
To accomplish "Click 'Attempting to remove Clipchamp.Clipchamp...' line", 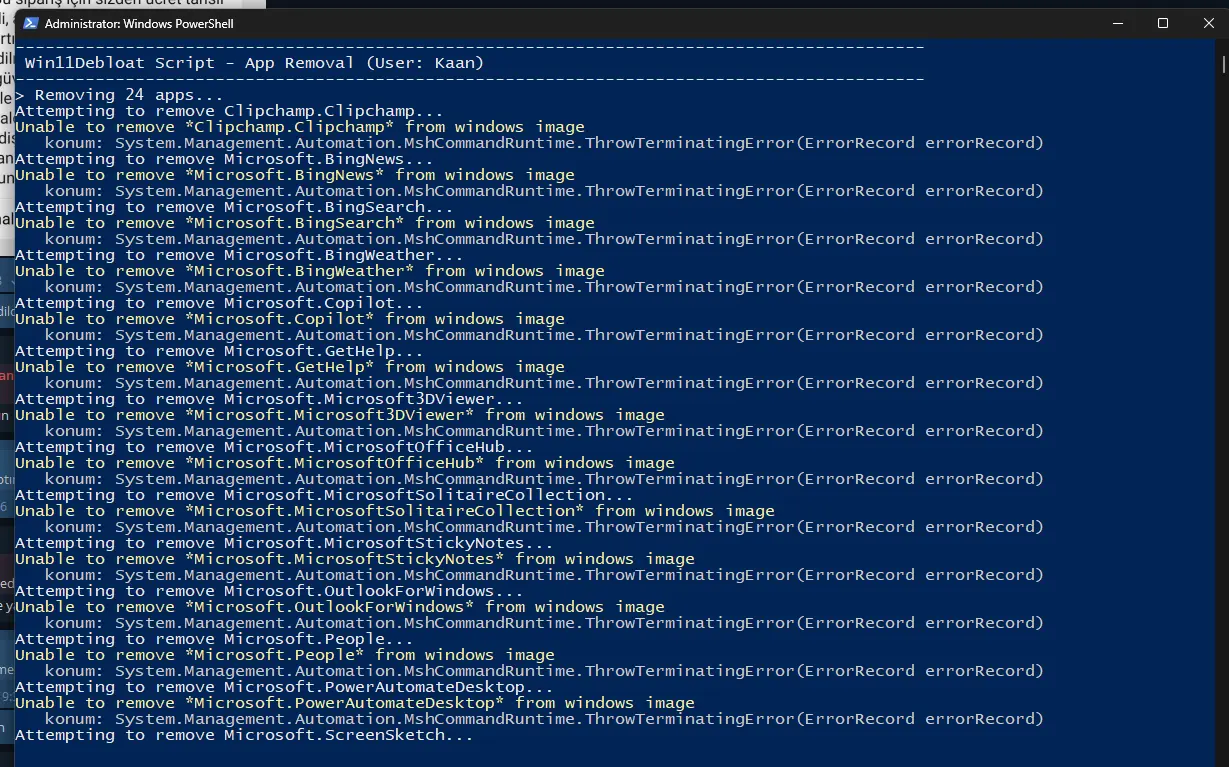I will 229,111.
